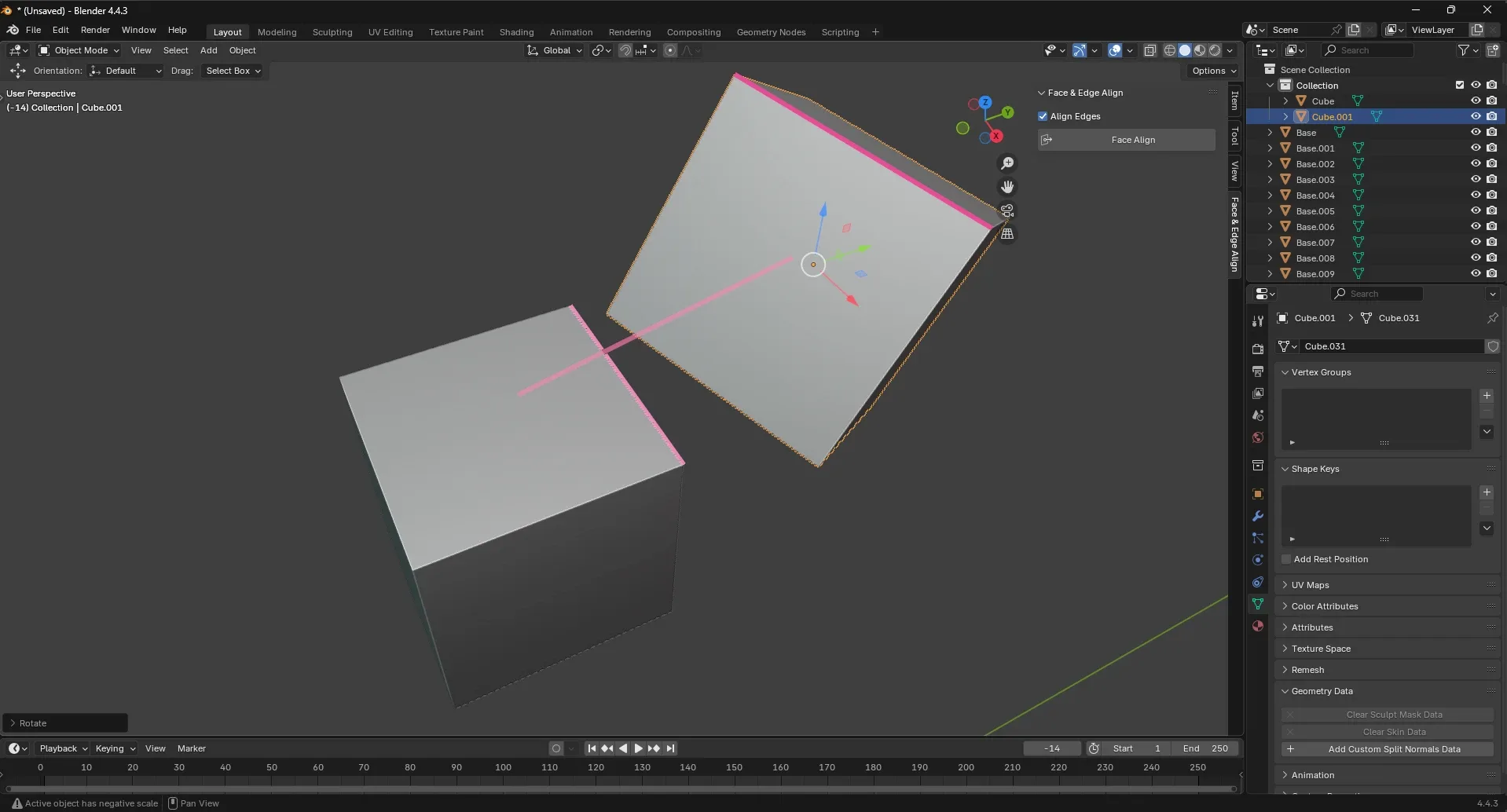This screenshot has height=812, width=1507.
Task: Switch perspective/orthographic with the grid icon
Action: click(x=1007, y=234)
